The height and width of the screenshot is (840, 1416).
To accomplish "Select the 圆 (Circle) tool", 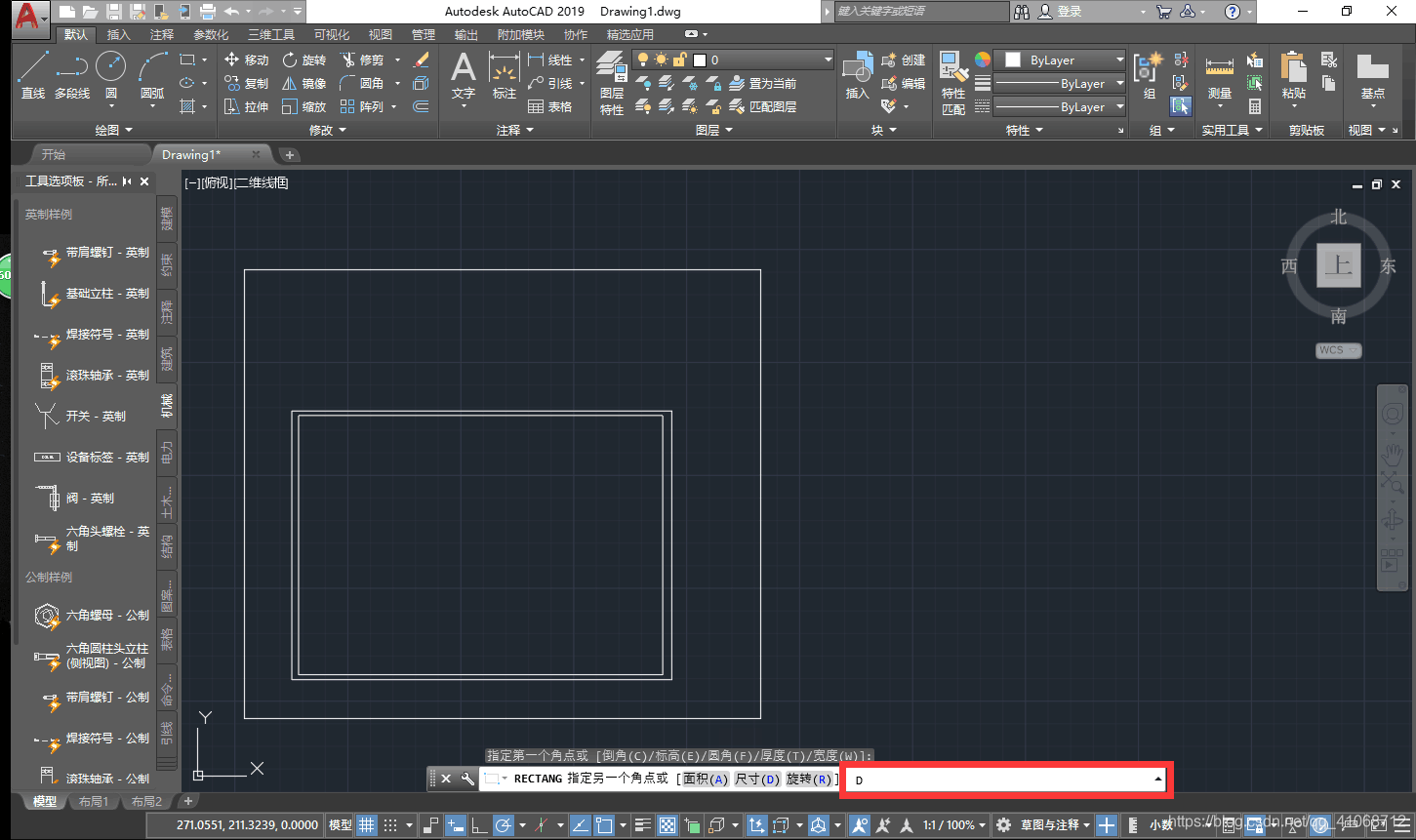I will [110, 74].
